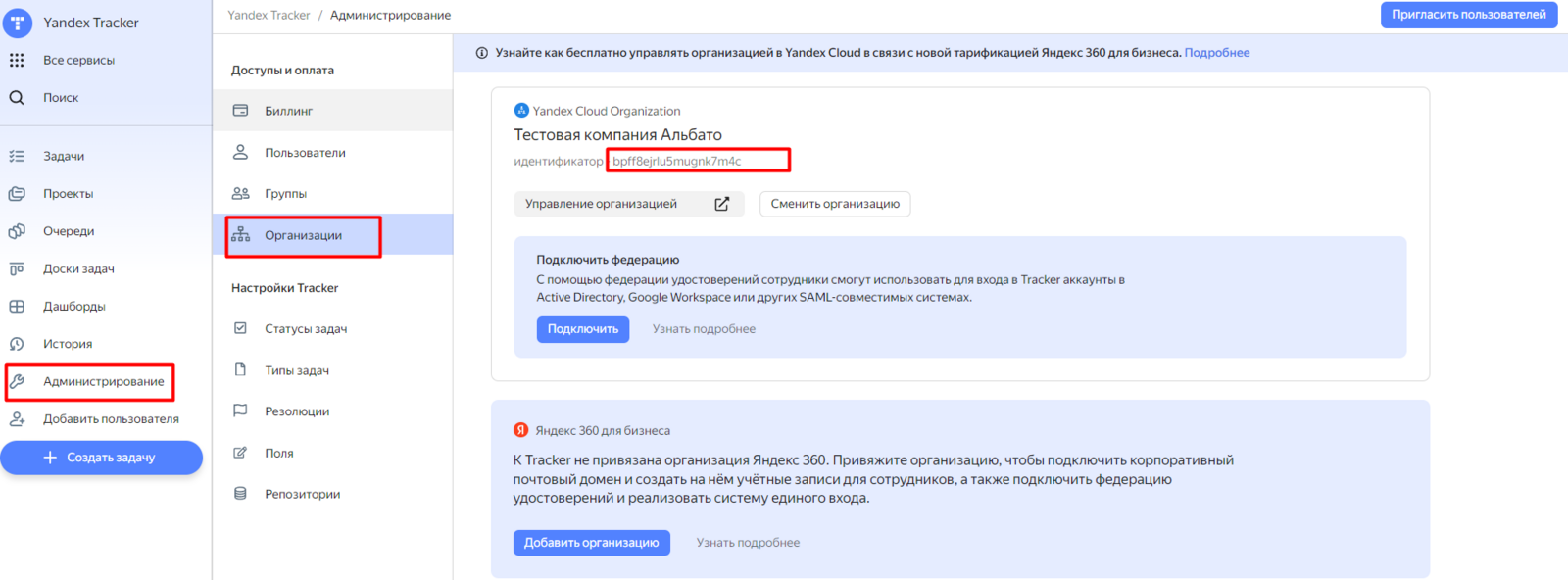Image resolution: width=1568 pixels, height=580 pixels.
Task: Click the search magnifier icon
Action: tap(17, 97)
